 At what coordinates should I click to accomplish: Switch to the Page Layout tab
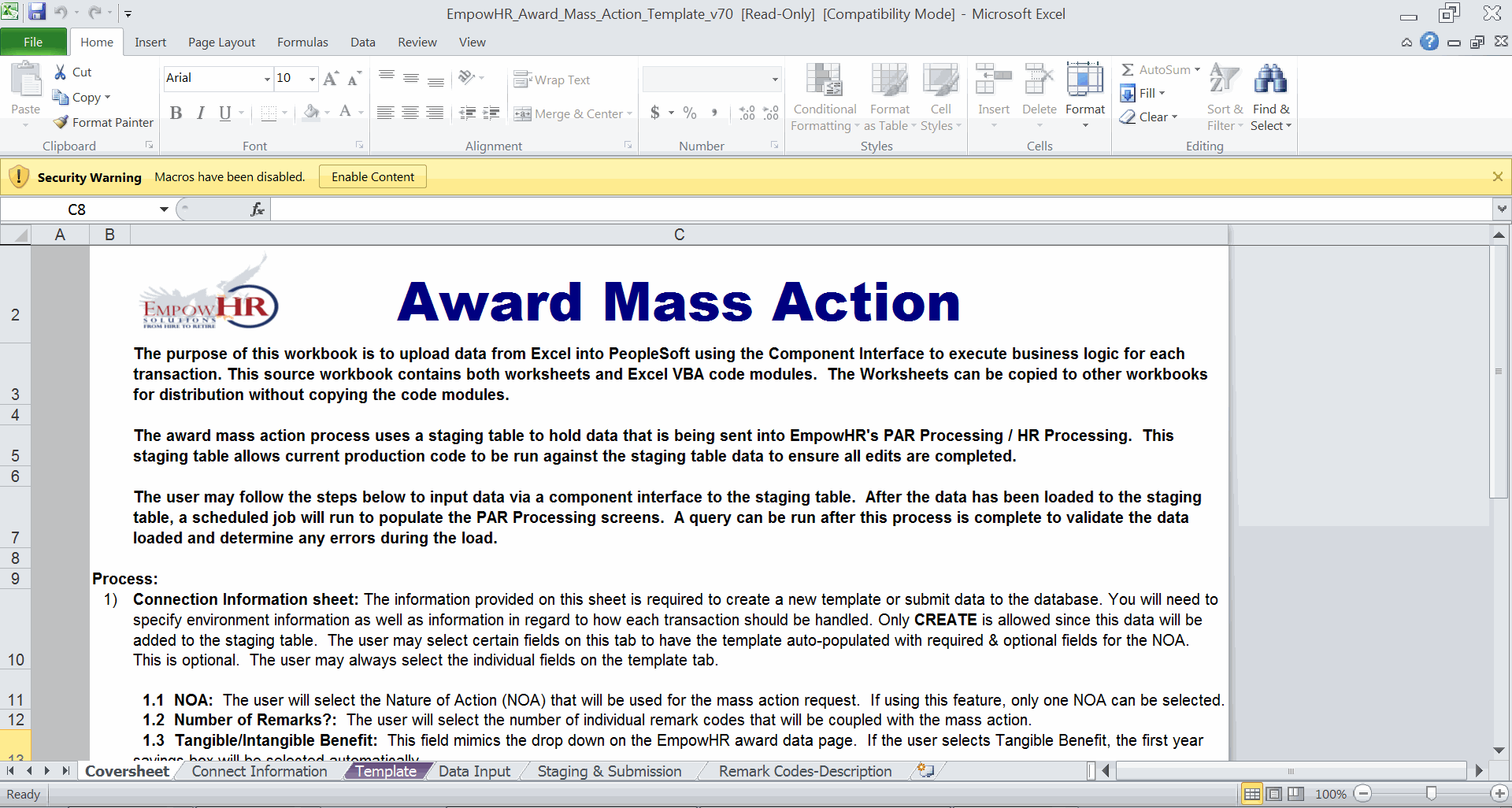pos(221,42)
